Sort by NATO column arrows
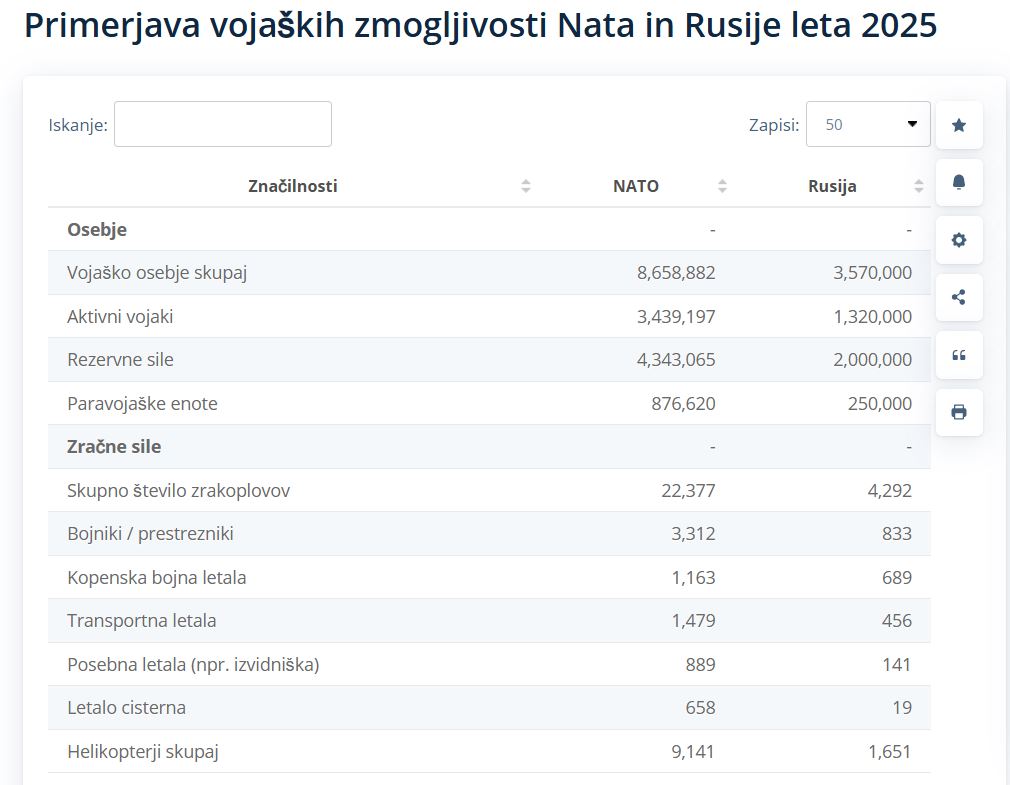1010x785 pixels. click(722, 186)
